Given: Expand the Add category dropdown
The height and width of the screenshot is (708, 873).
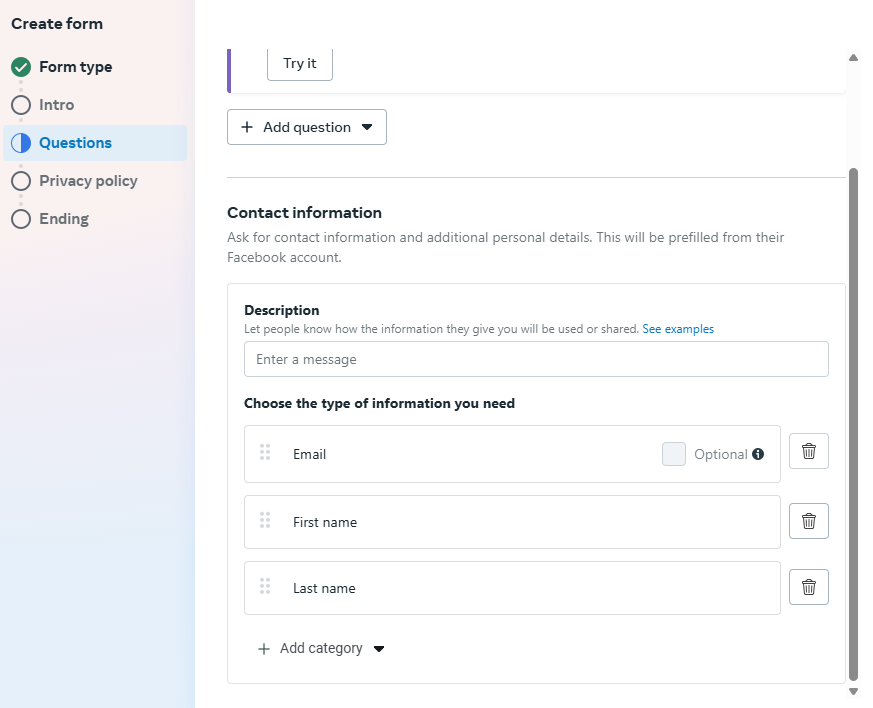Looking at the screenshot, I should (x=321, y=648).
